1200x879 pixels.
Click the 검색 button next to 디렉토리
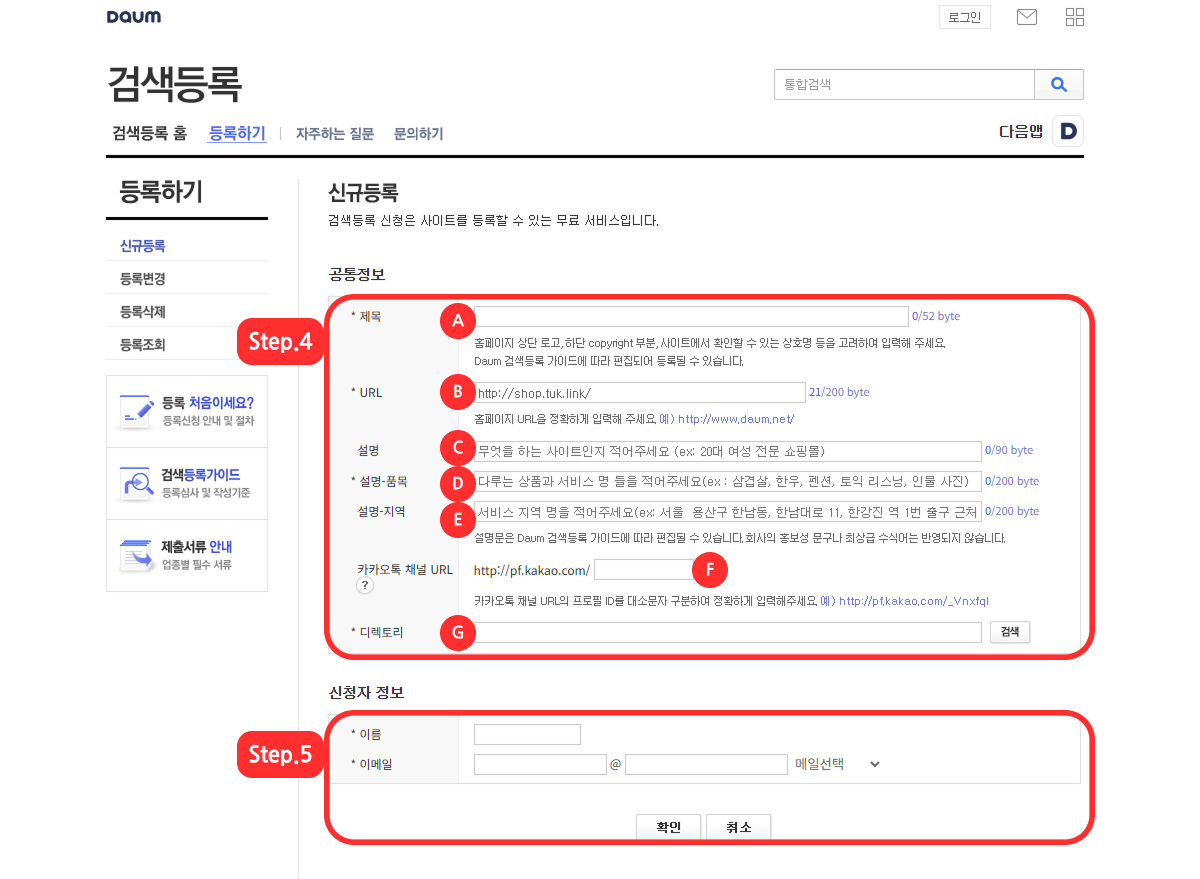pyautogui.click(x=1009, y=632)
